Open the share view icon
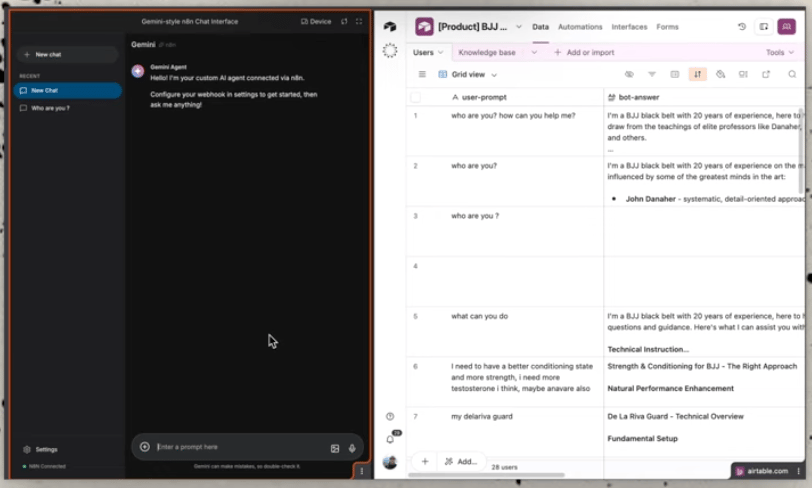The image size is (812, 488). (x=766, y=74)
